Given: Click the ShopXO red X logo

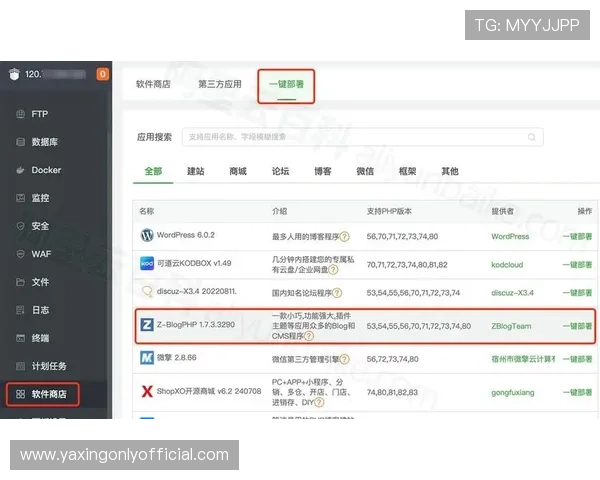Looking at the screenshot, I should 147,391.
